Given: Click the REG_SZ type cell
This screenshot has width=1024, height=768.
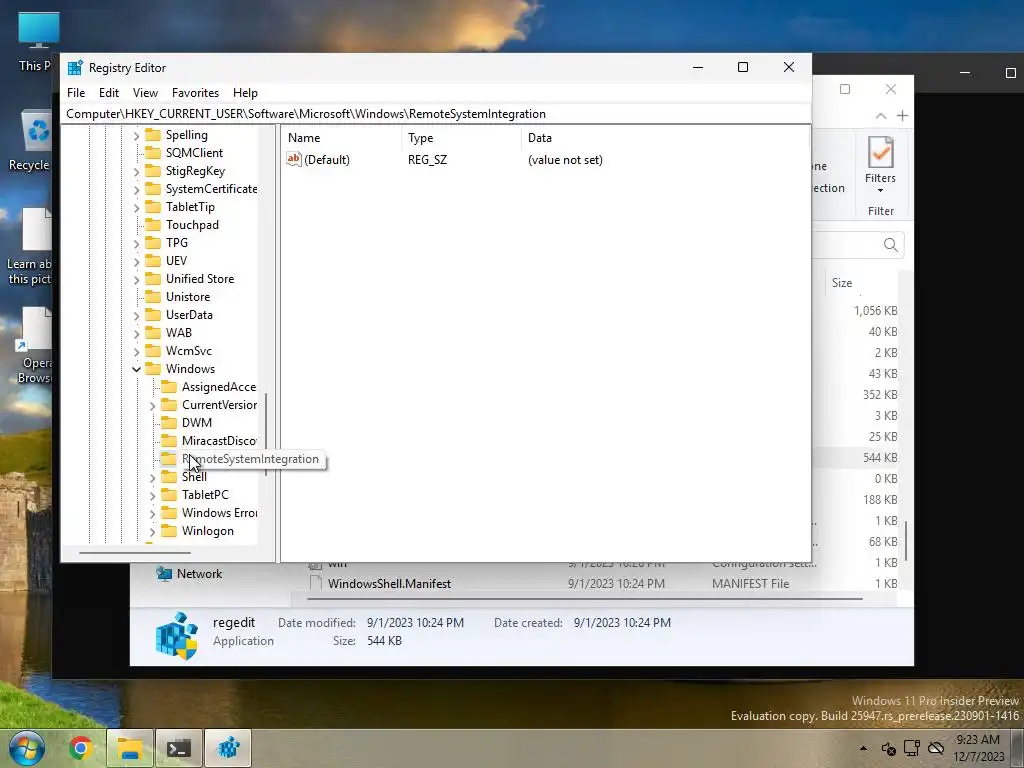Looking at the screenshot, I should click(x=427, y=160).
